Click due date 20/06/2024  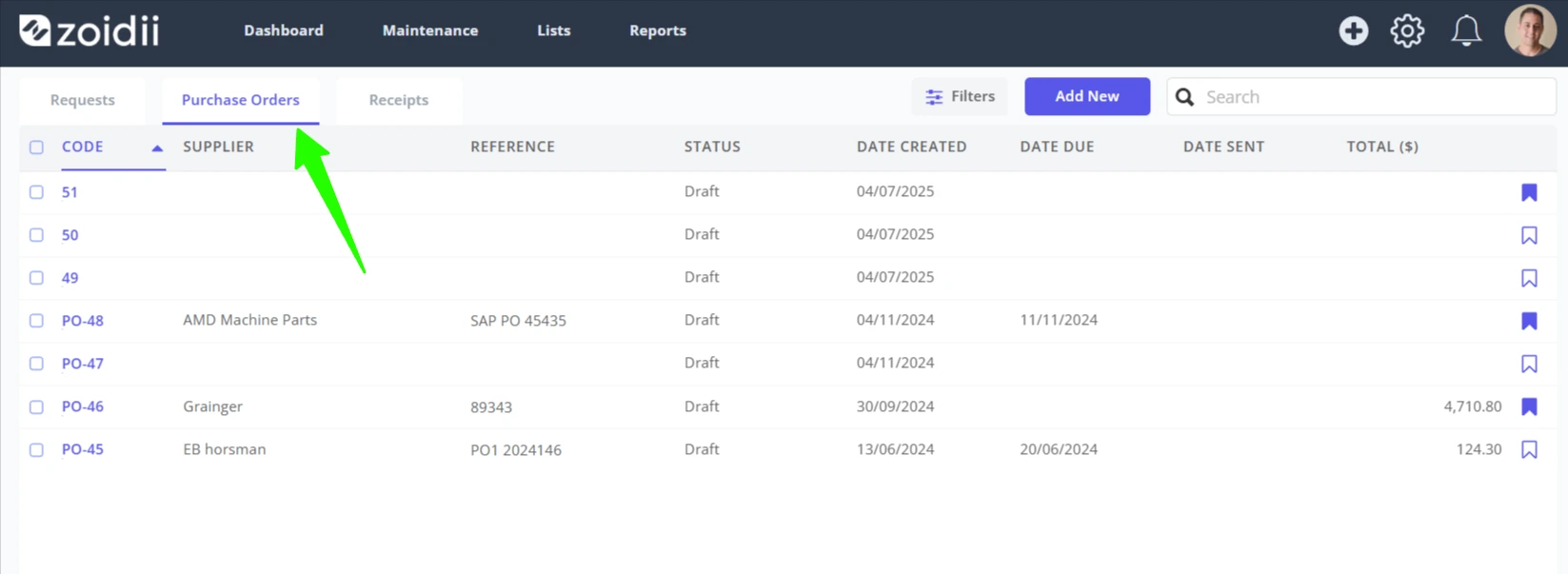coord(1059,449)
